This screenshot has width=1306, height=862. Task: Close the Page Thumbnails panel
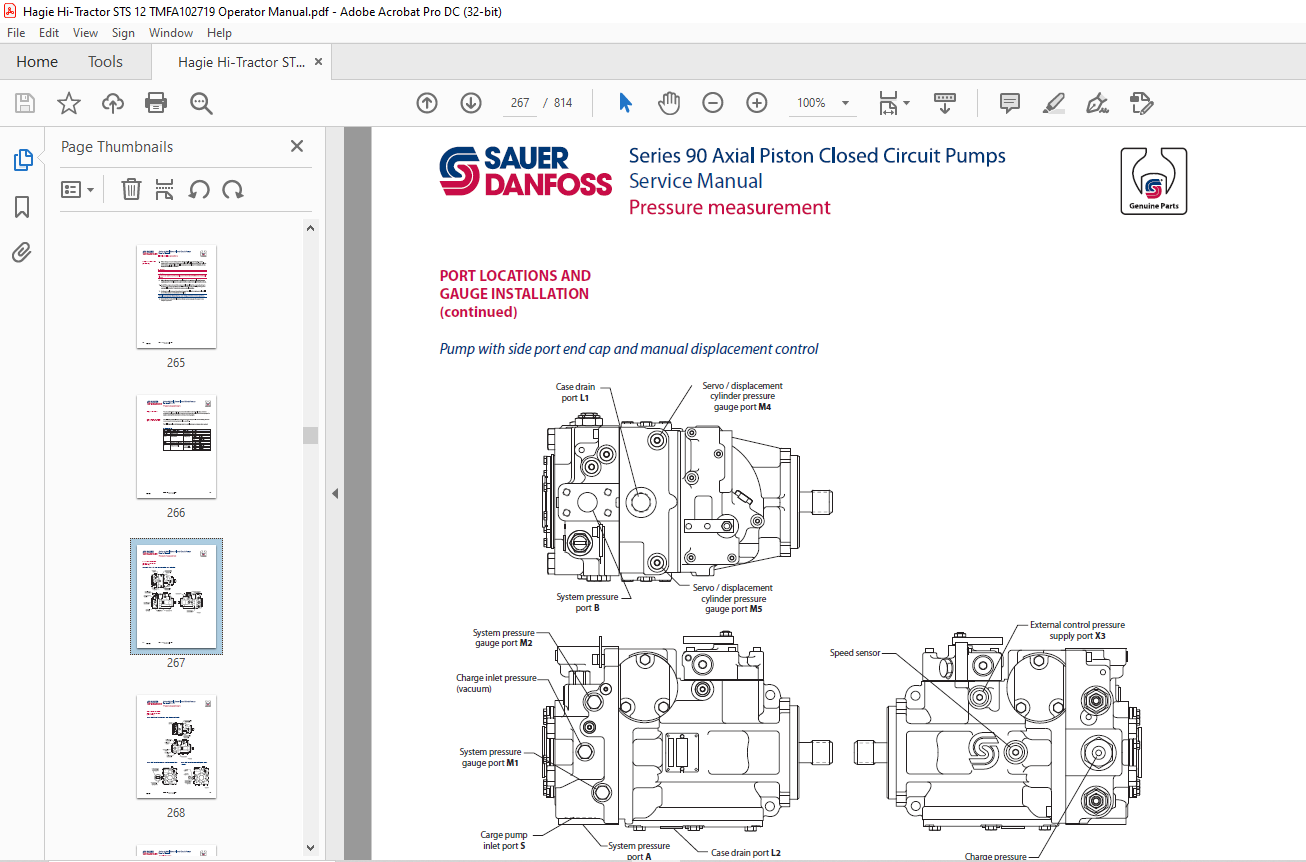(x=297, y=146)
